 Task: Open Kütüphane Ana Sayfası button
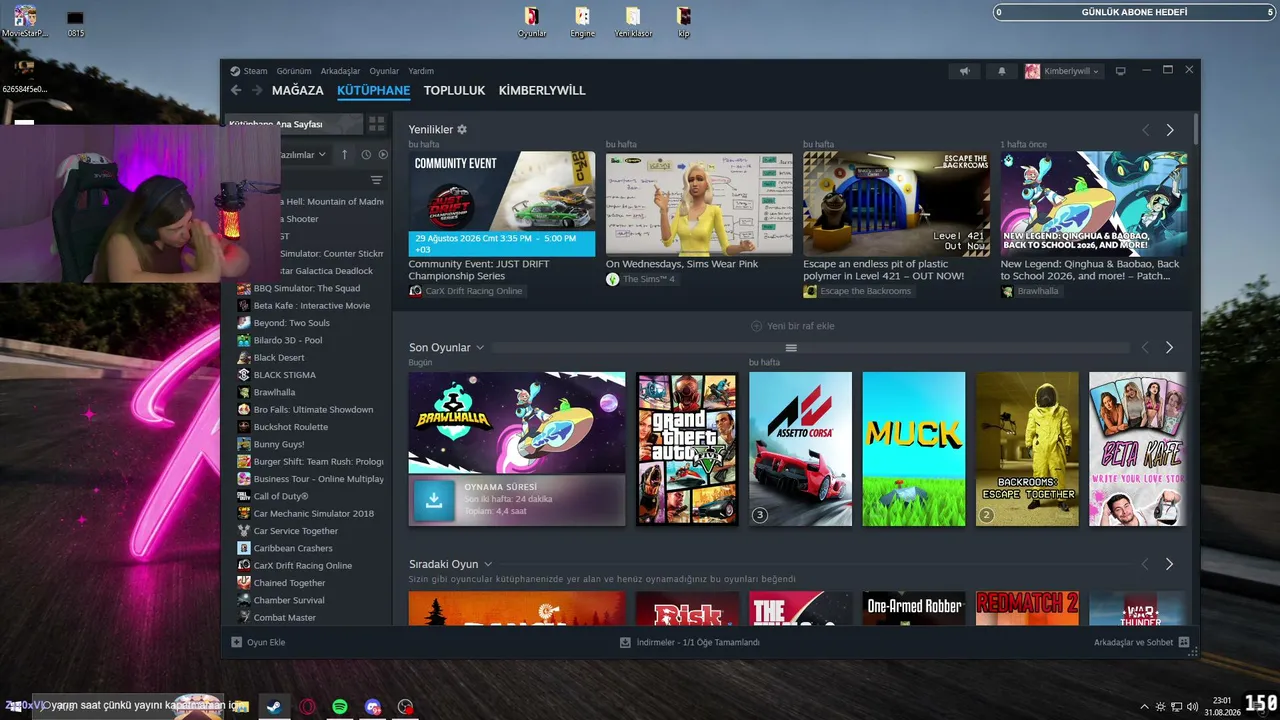pyautogui.click(x=294, y=124)
